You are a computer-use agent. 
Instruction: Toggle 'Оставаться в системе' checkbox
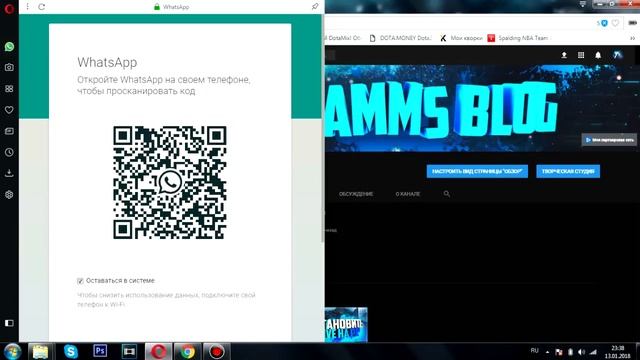click(80, 281)
